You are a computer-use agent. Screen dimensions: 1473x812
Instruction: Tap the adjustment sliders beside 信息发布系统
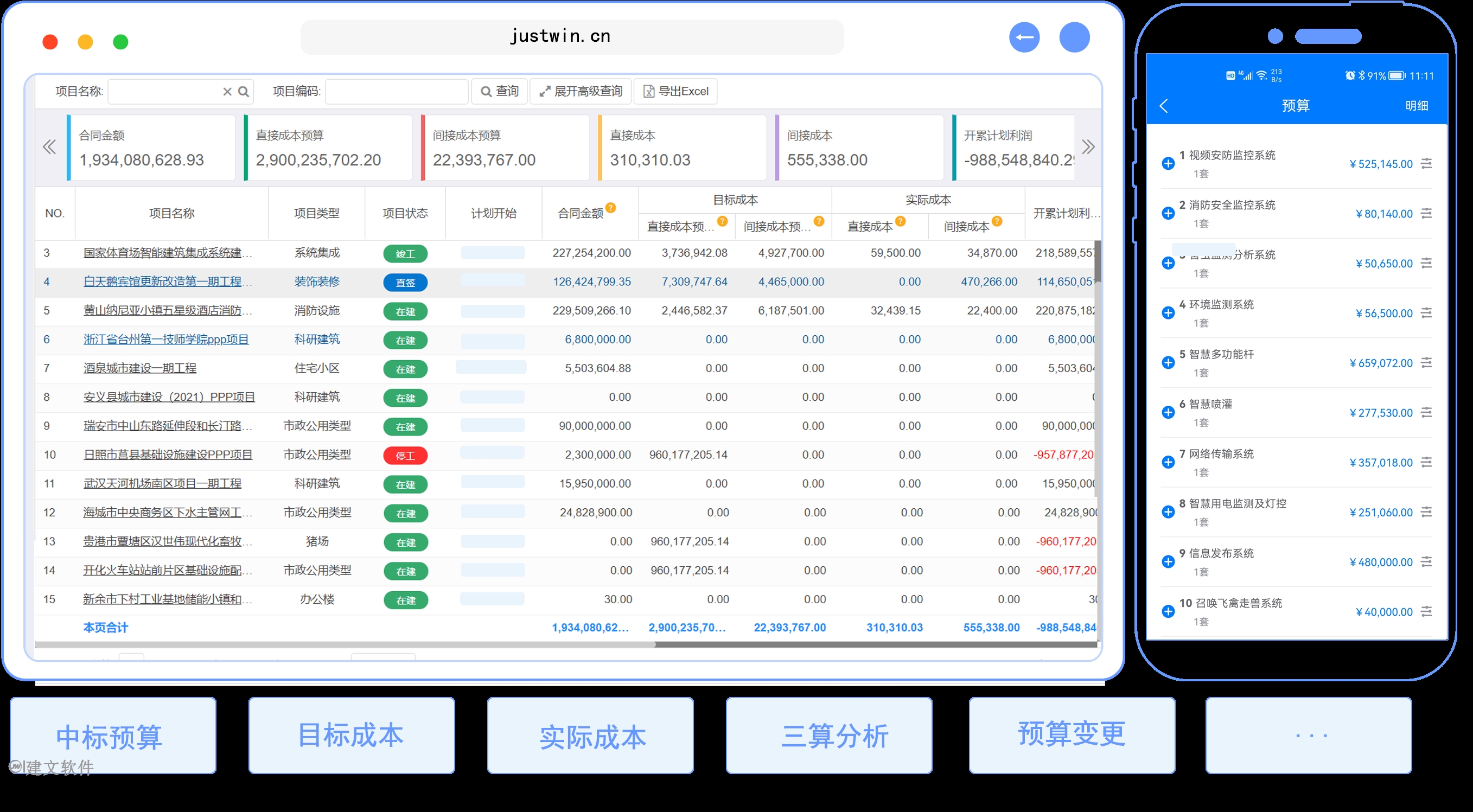(1427, 561)
